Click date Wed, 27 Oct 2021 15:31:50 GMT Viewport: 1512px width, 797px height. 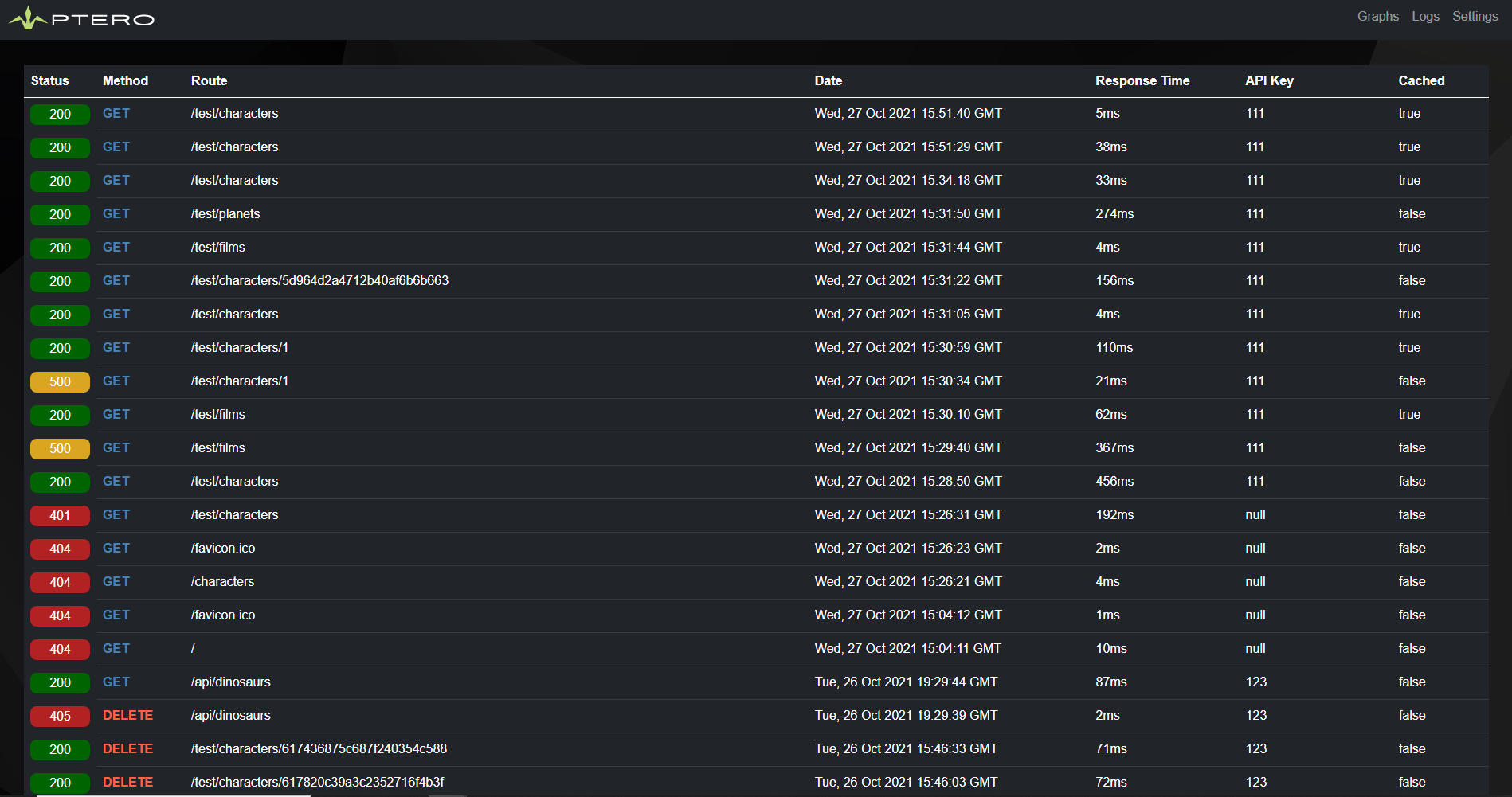[908, 213]
